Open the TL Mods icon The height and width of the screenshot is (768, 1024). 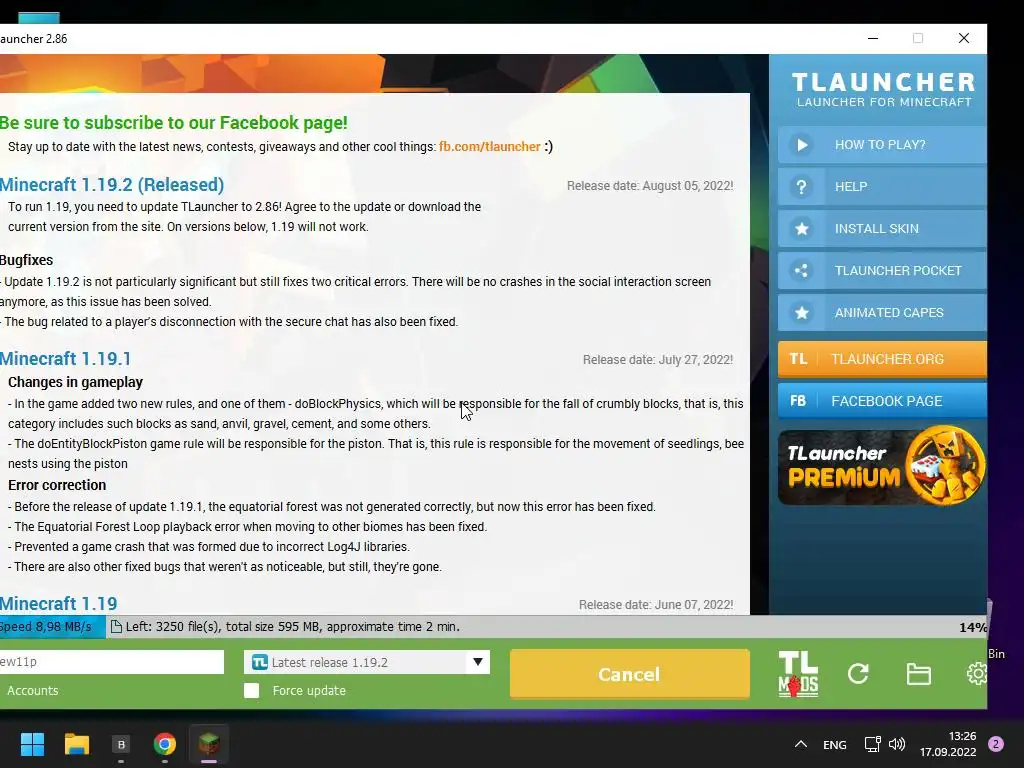point(798,674)
